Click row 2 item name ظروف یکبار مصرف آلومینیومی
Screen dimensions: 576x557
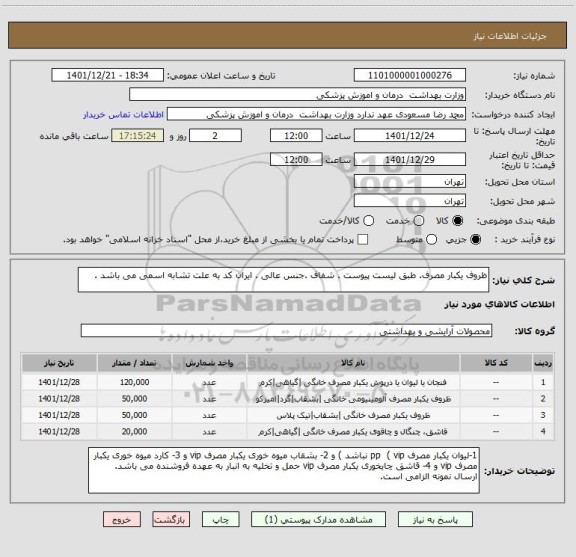(x=353, y=399)
